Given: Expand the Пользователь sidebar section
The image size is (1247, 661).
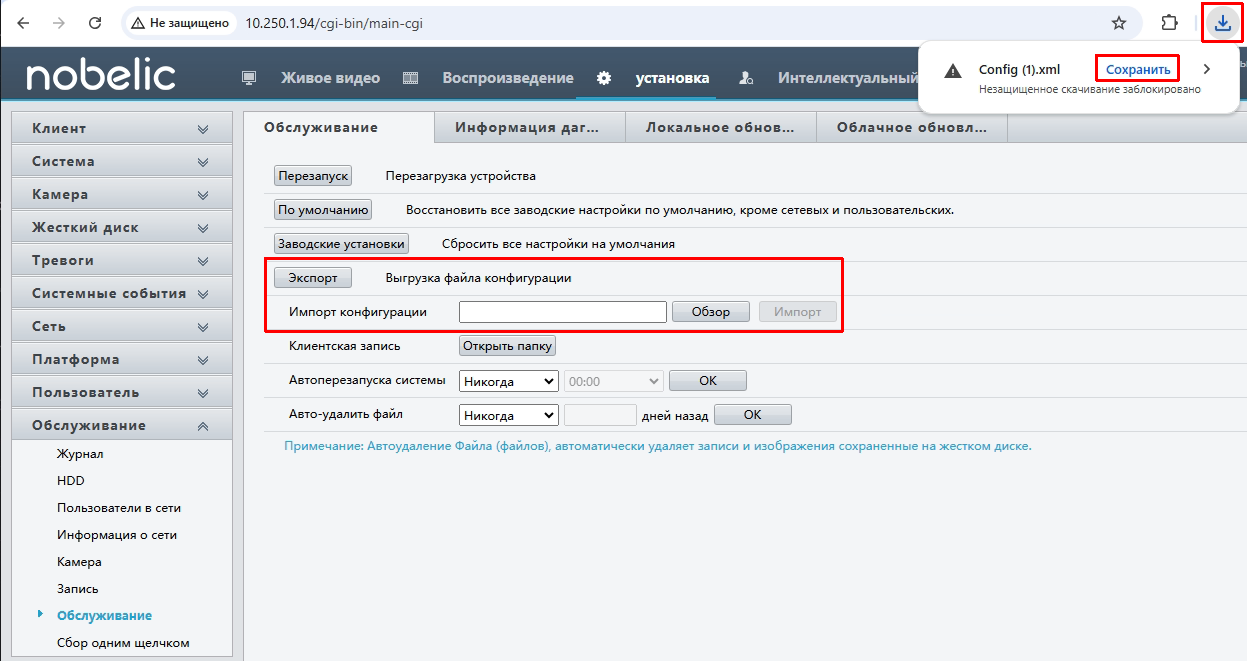Looking at the screenshot, I should [x=121, y=392].
